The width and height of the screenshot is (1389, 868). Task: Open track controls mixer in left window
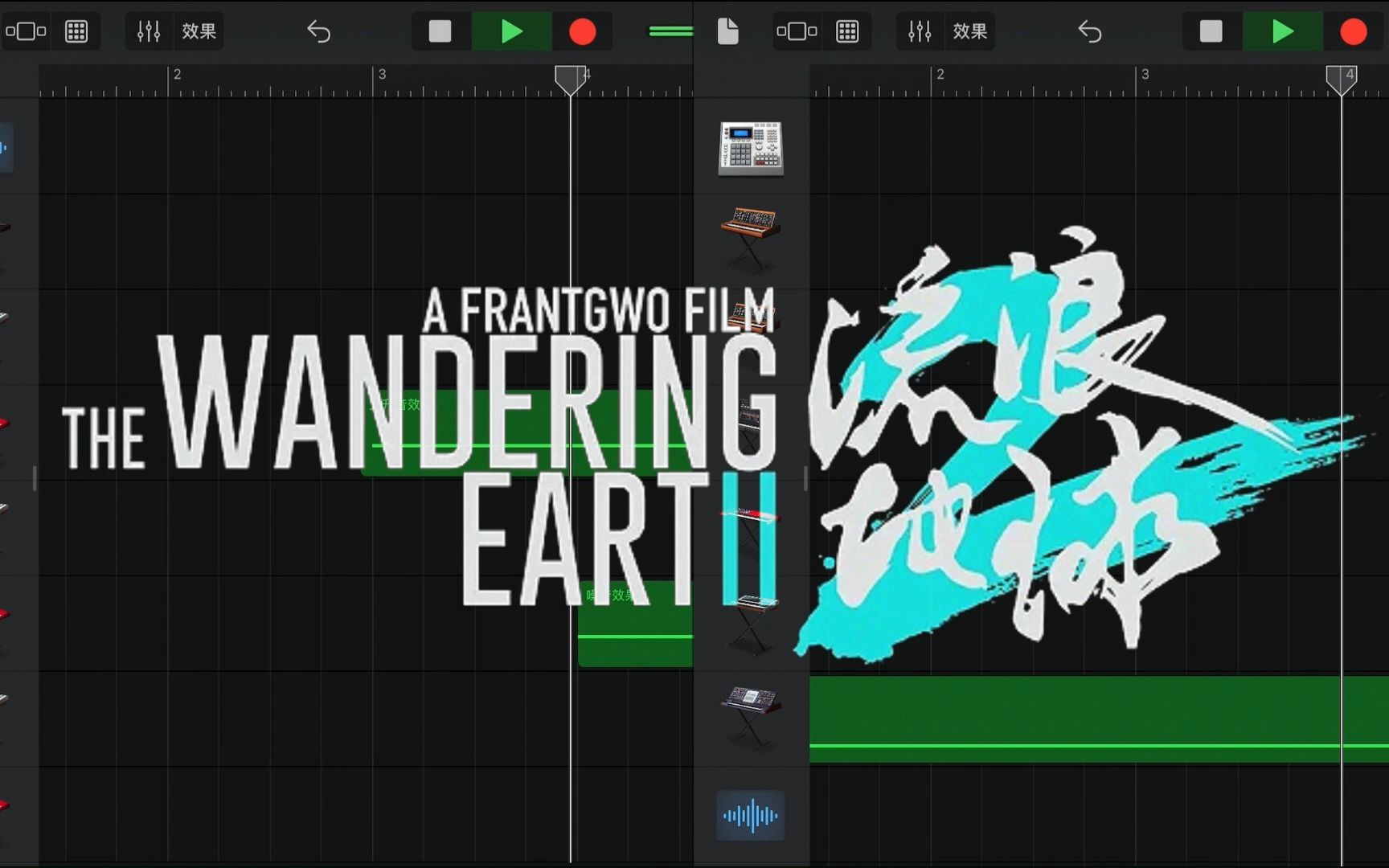coord(149,31)
